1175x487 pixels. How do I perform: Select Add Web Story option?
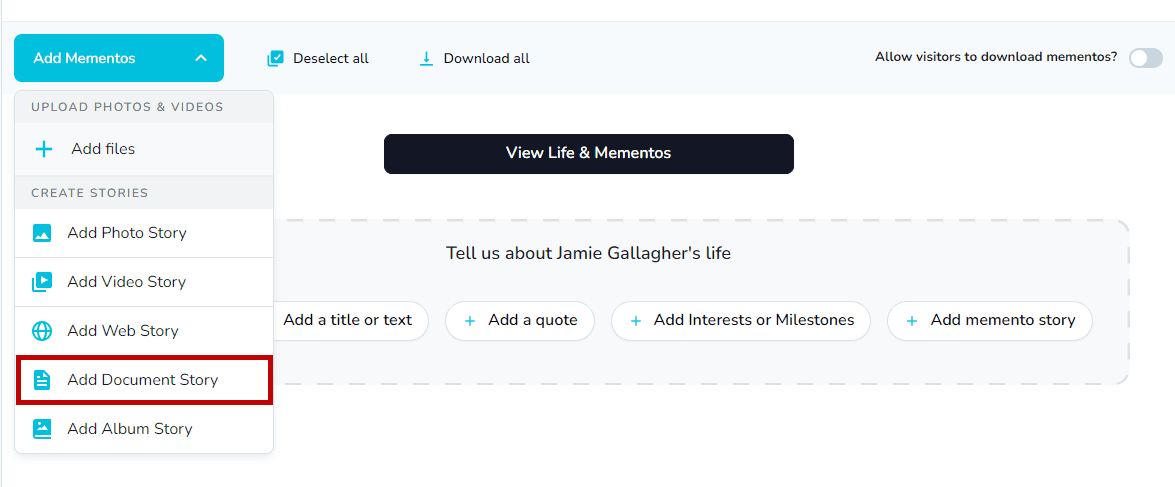123,331
